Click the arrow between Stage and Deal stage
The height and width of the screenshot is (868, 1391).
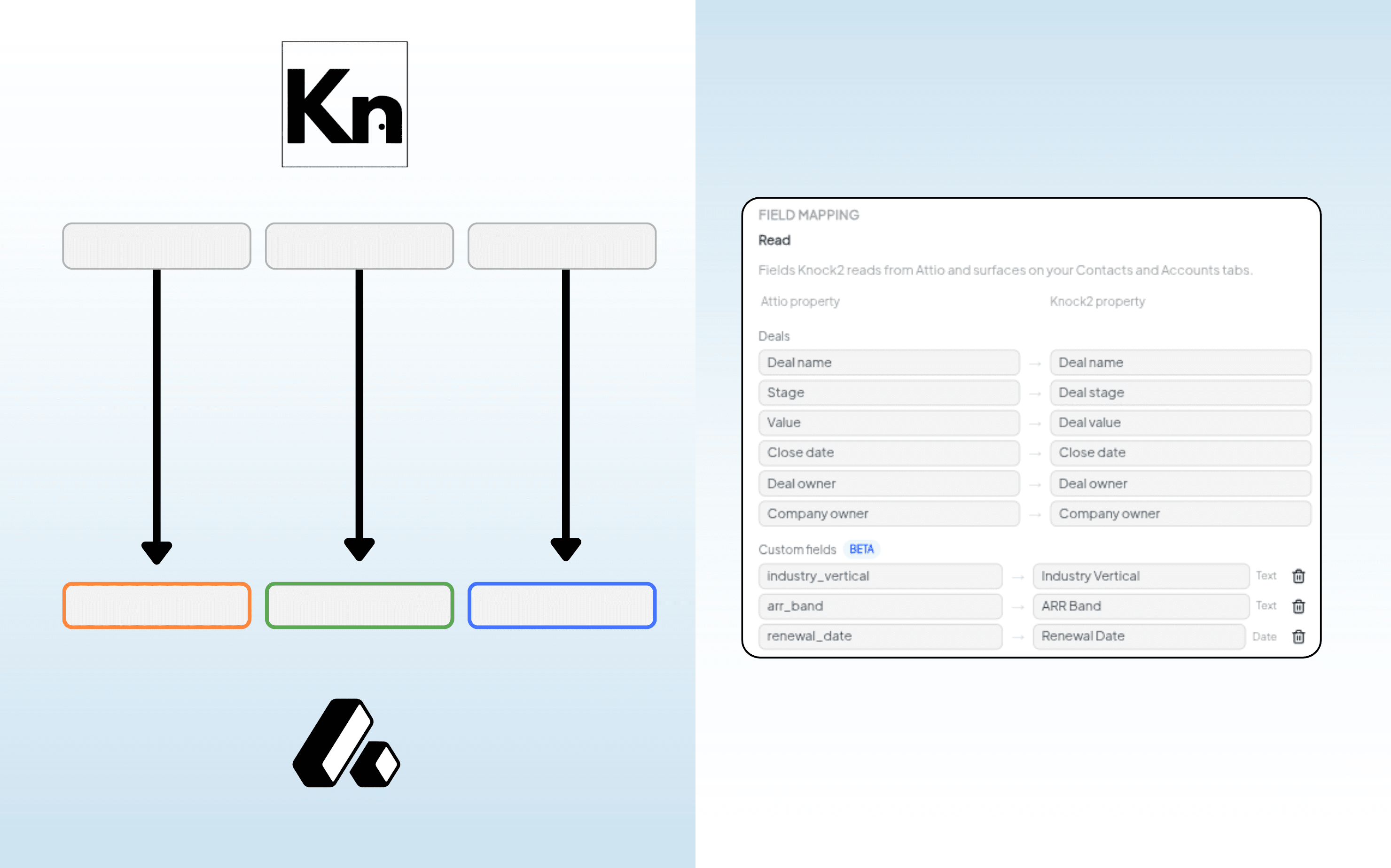[1035, 393]
